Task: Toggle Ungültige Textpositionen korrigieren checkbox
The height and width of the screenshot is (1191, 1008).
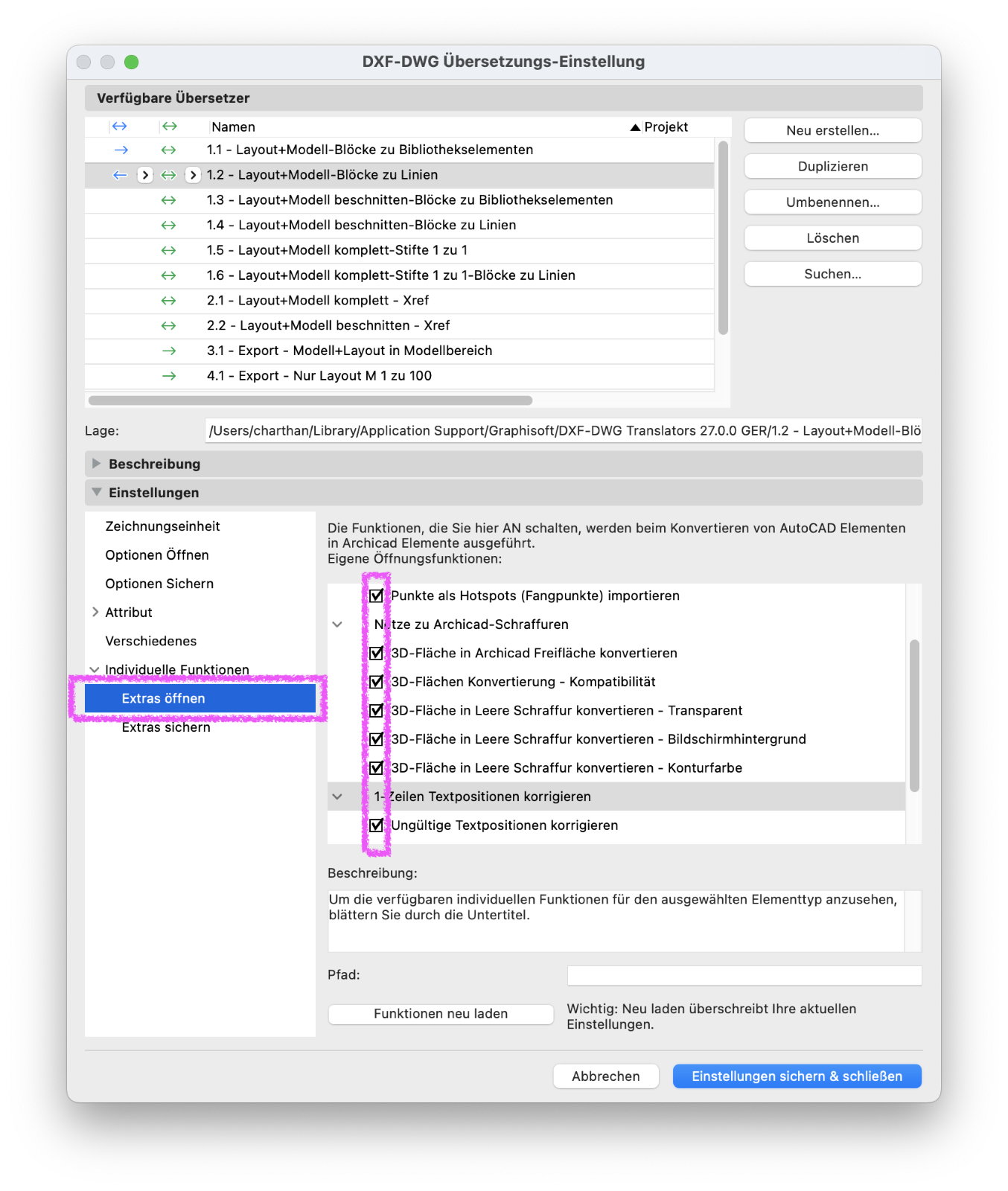Action: pos(376,825)
